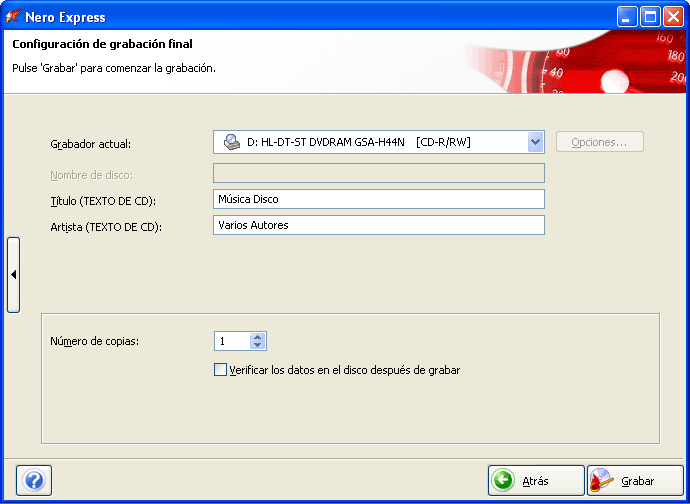Click the burning disc icon on Grabar
Image resolution: width=690 pixels, height=504 pixels.
[x=602, y=481]
